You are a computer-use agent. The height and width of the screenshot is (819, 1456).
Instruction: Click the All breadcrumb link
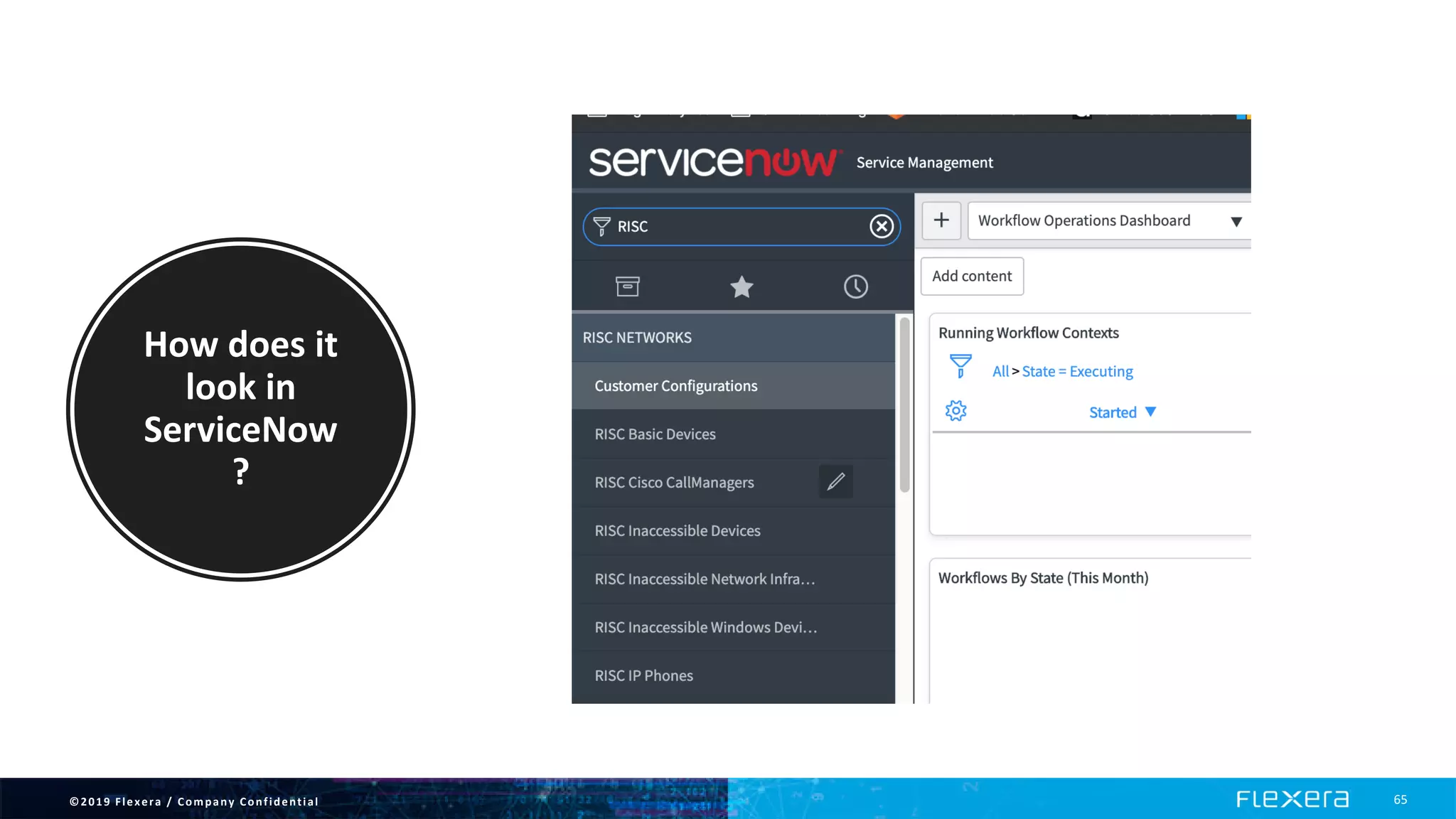tap(1000, 371)
